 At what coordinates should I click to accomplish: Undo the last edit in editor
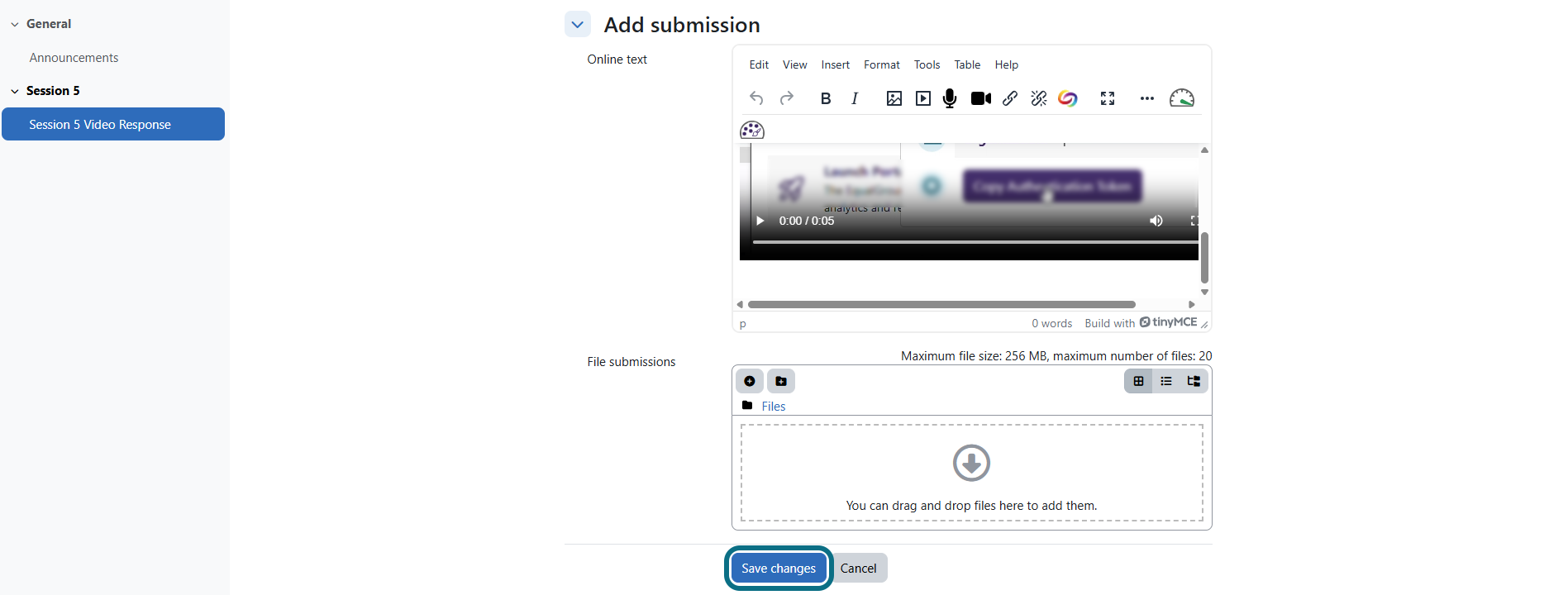756,98
